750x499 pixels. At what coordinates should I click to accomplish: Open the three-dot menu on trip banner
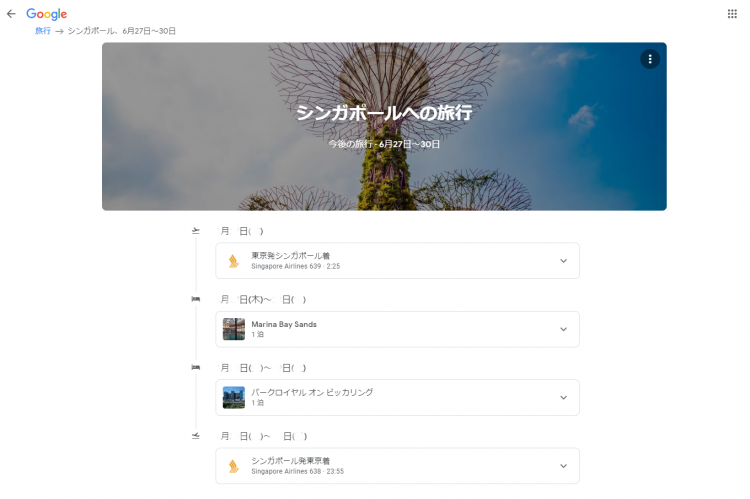(x=650, y=59)
